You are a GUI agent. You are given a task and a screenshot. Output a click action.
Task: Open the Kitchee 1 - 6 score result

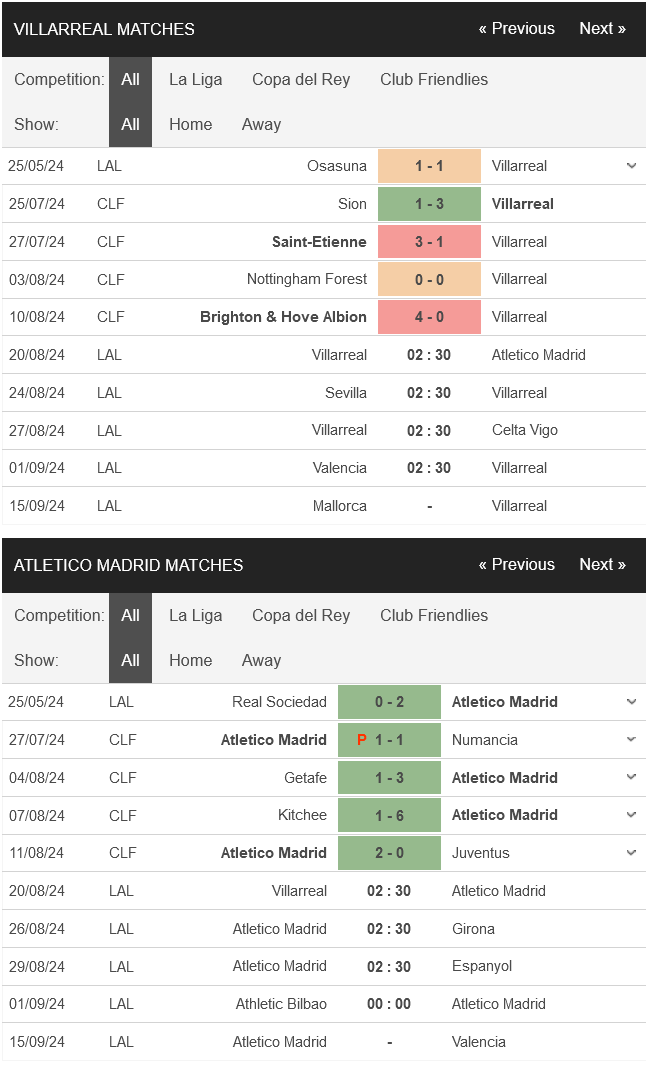tap(389, 815)
